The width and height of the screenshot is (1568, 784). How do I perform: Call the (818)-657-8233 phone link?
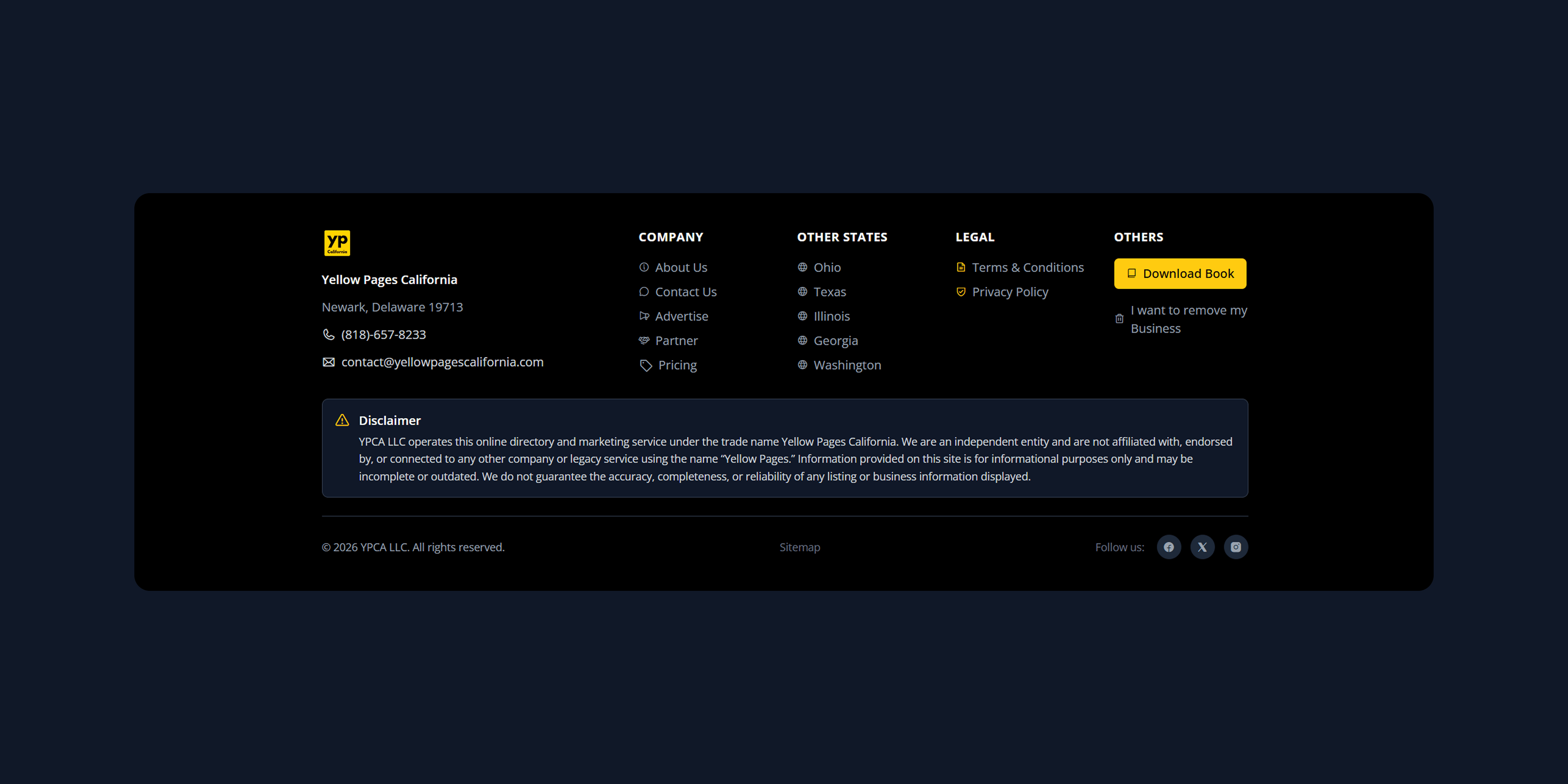[x=383, y=334]
